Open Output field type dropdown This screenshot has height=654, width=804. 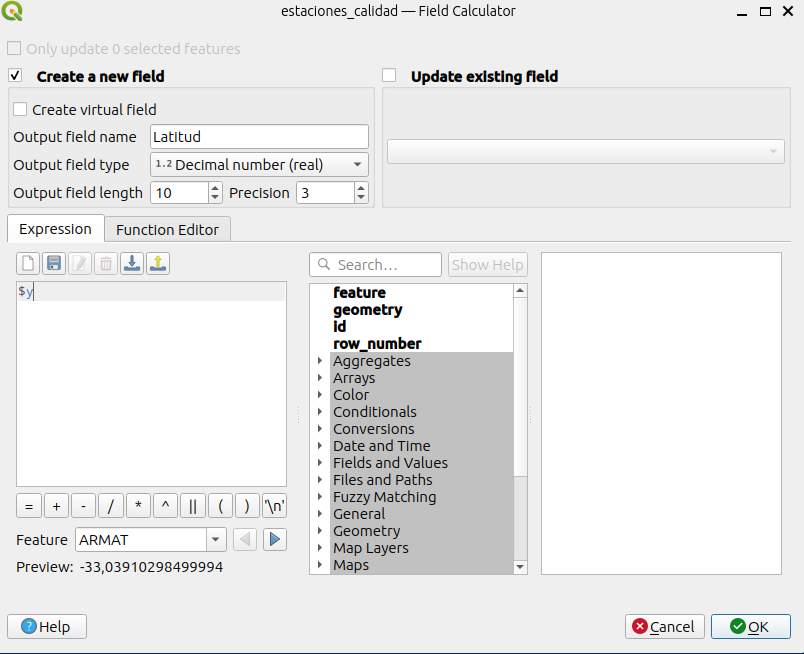tap(259, 165)
